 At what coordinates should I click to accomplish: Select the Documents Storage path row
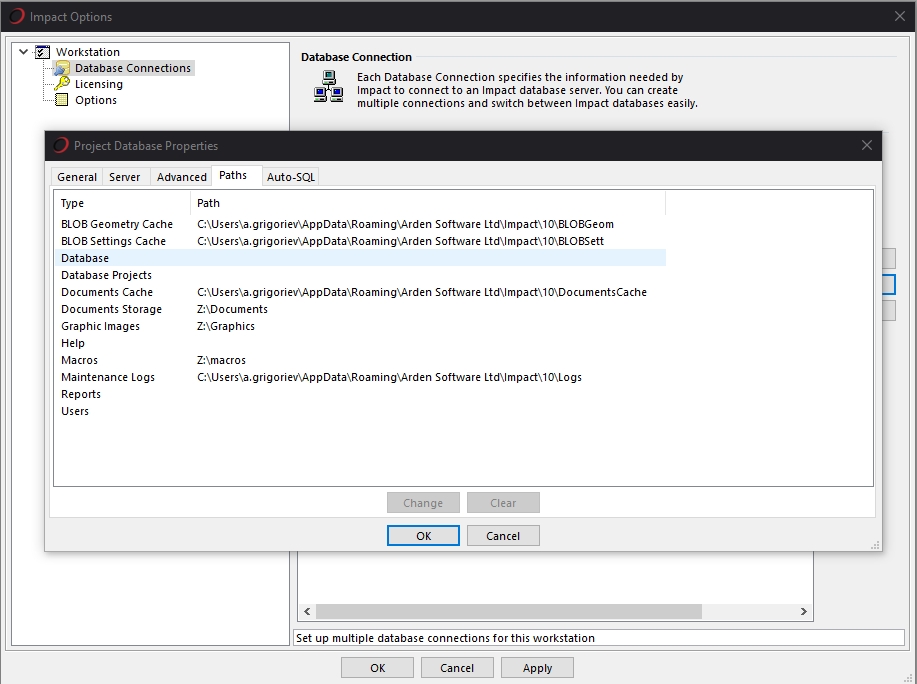pyautogui.click(x=111, y=309)
